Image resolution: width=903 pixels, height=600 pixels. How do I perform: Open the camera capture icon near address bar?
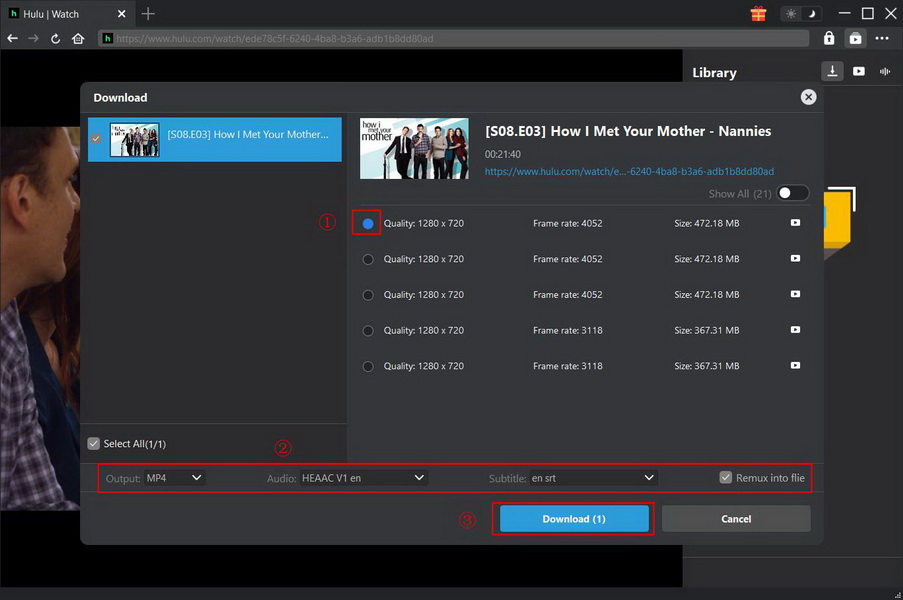(855, 38)
